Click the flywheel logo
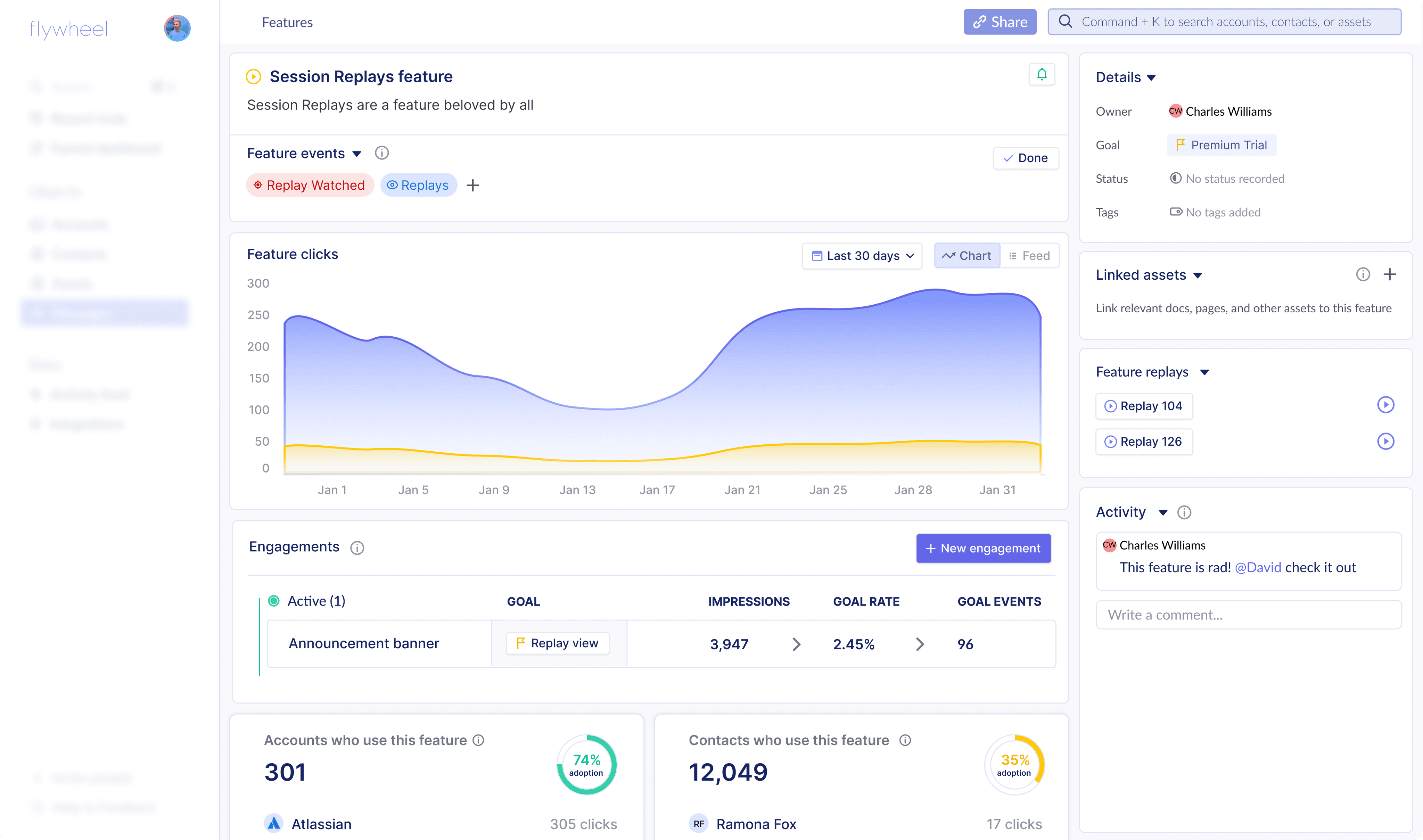1423x840 pixels. (x=68, y=29)
